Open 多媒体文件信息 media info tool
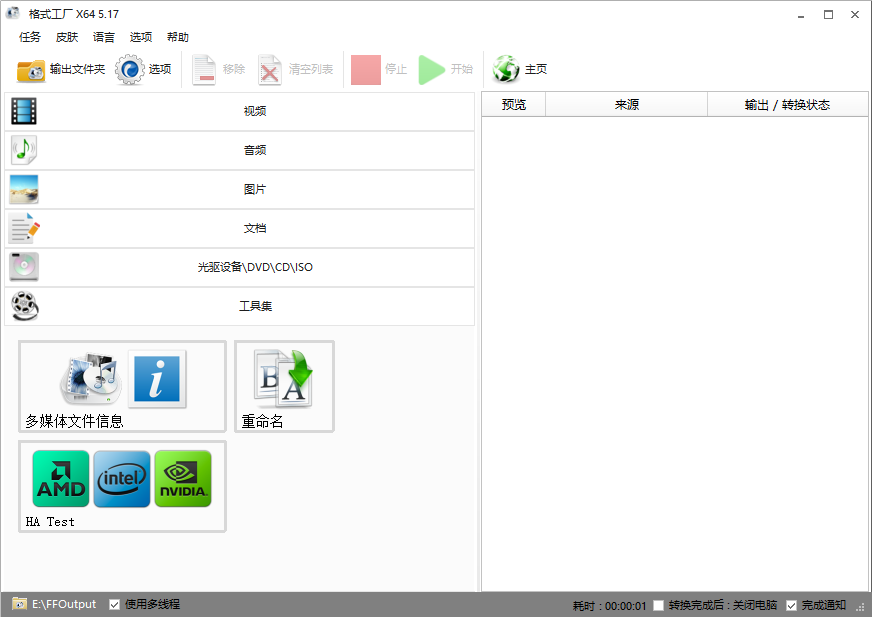Screen dimensions: 872x617 (x=122, y=386)
